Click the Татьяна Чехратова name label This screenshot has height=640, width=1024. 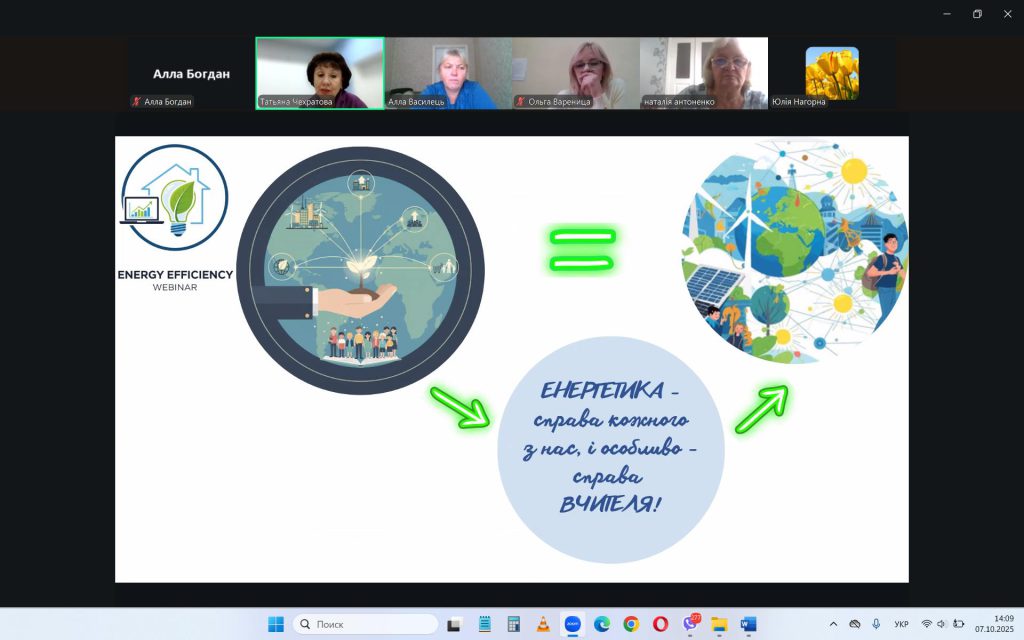(296, 102)
